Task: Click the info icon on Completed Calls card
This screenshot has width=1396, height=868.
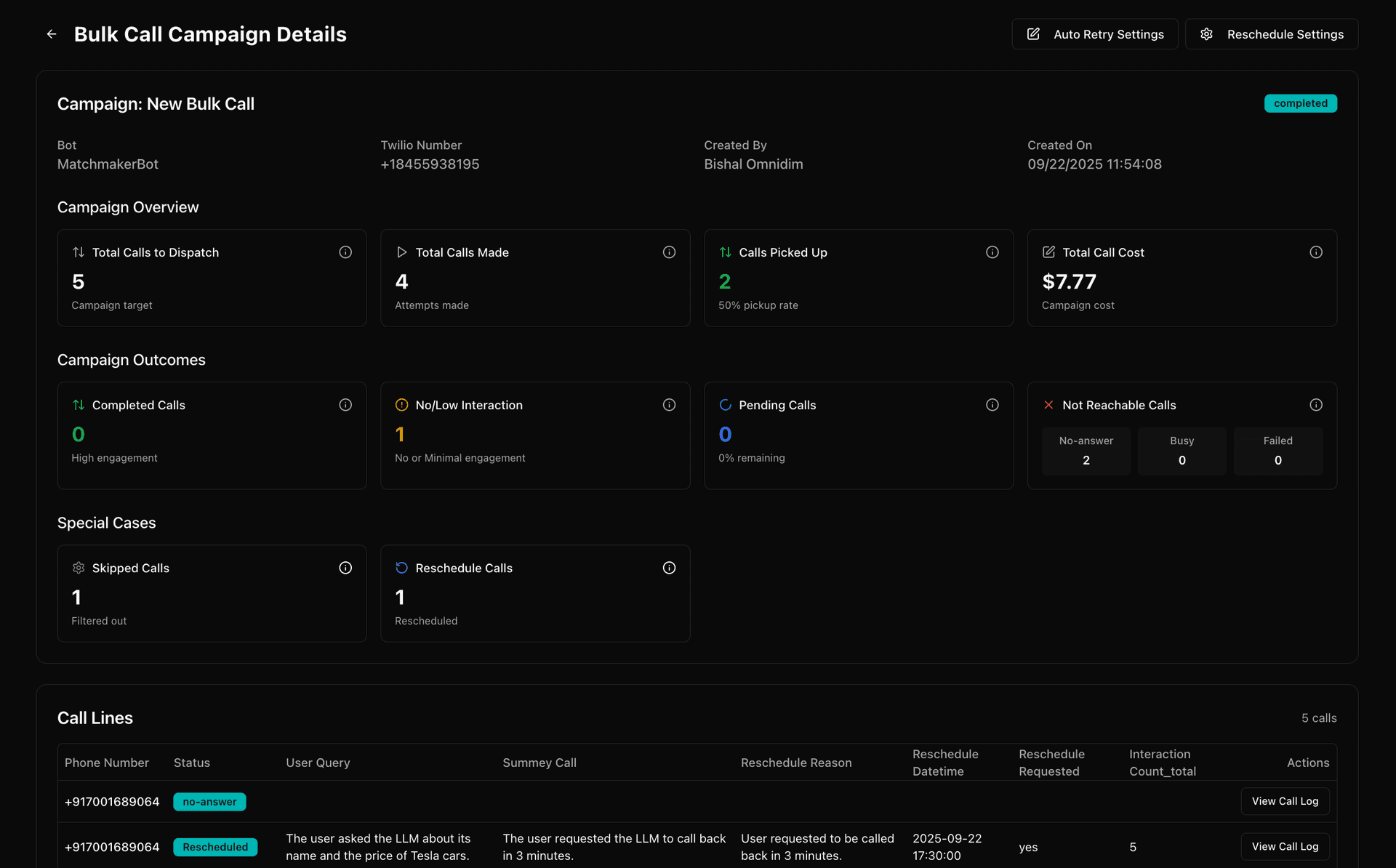Action: pos(345,404)
